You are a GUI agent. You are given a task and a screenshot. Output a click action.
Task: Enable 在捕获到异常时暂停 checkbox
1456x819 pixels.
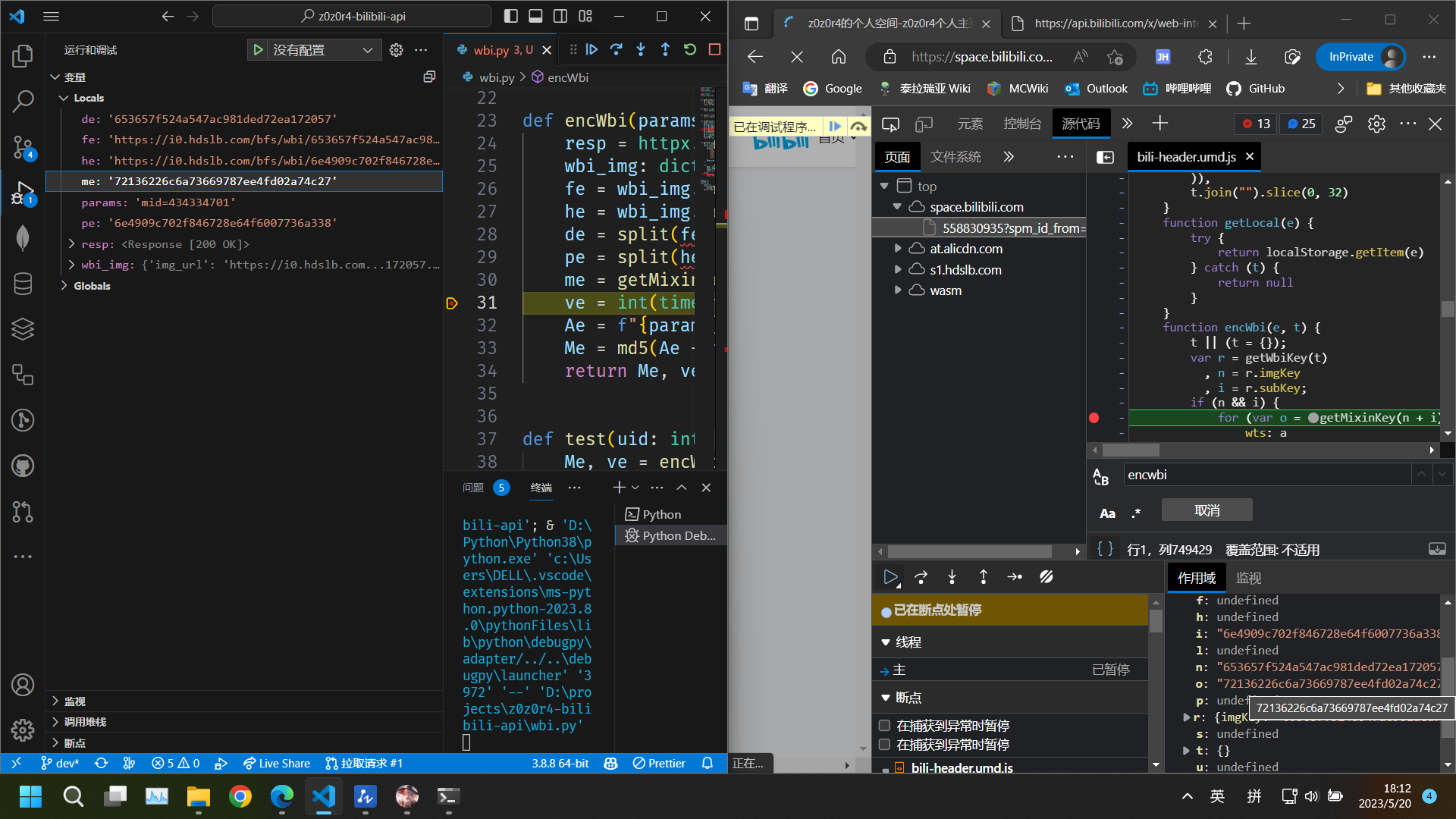pyautogui.click(x=884, y=725)
